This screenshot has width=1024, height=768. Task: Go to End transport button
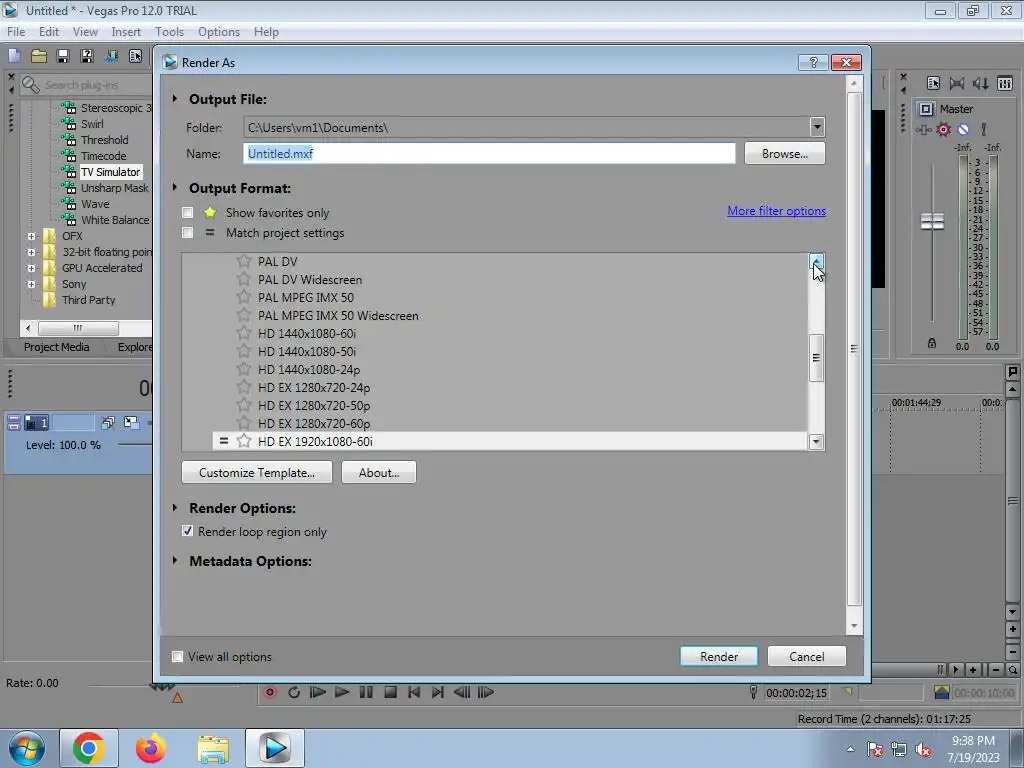(438, 692)
